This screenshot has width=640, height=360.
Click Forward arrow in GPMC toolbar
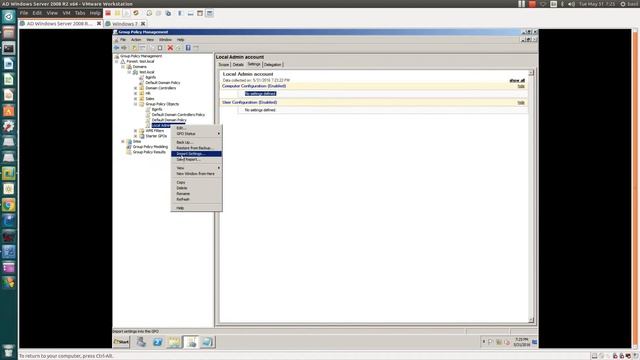pyautogui.click(x=124, y=48)
